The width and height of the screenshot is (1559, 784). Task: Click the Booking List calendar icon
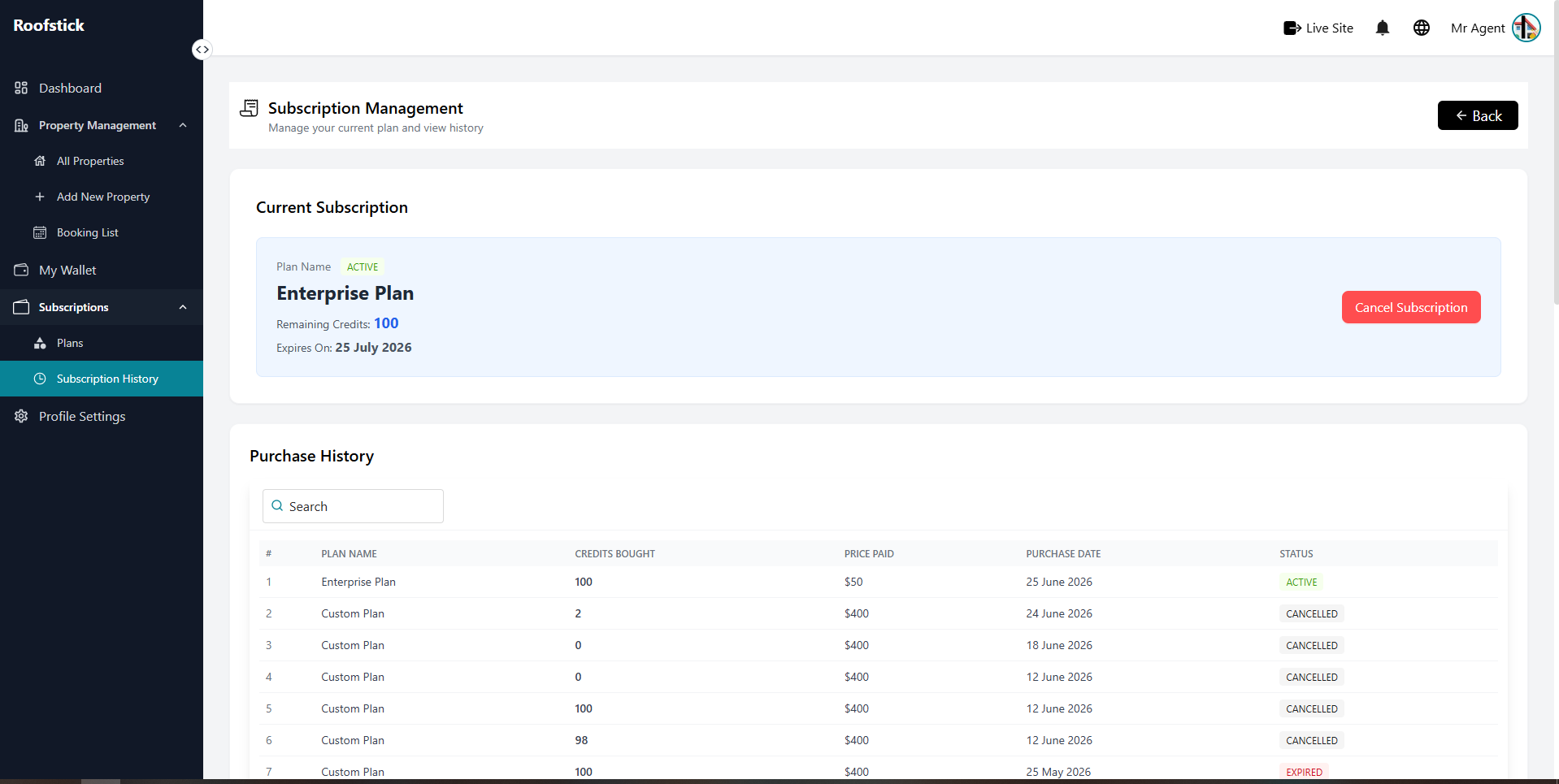pos(40,232)
